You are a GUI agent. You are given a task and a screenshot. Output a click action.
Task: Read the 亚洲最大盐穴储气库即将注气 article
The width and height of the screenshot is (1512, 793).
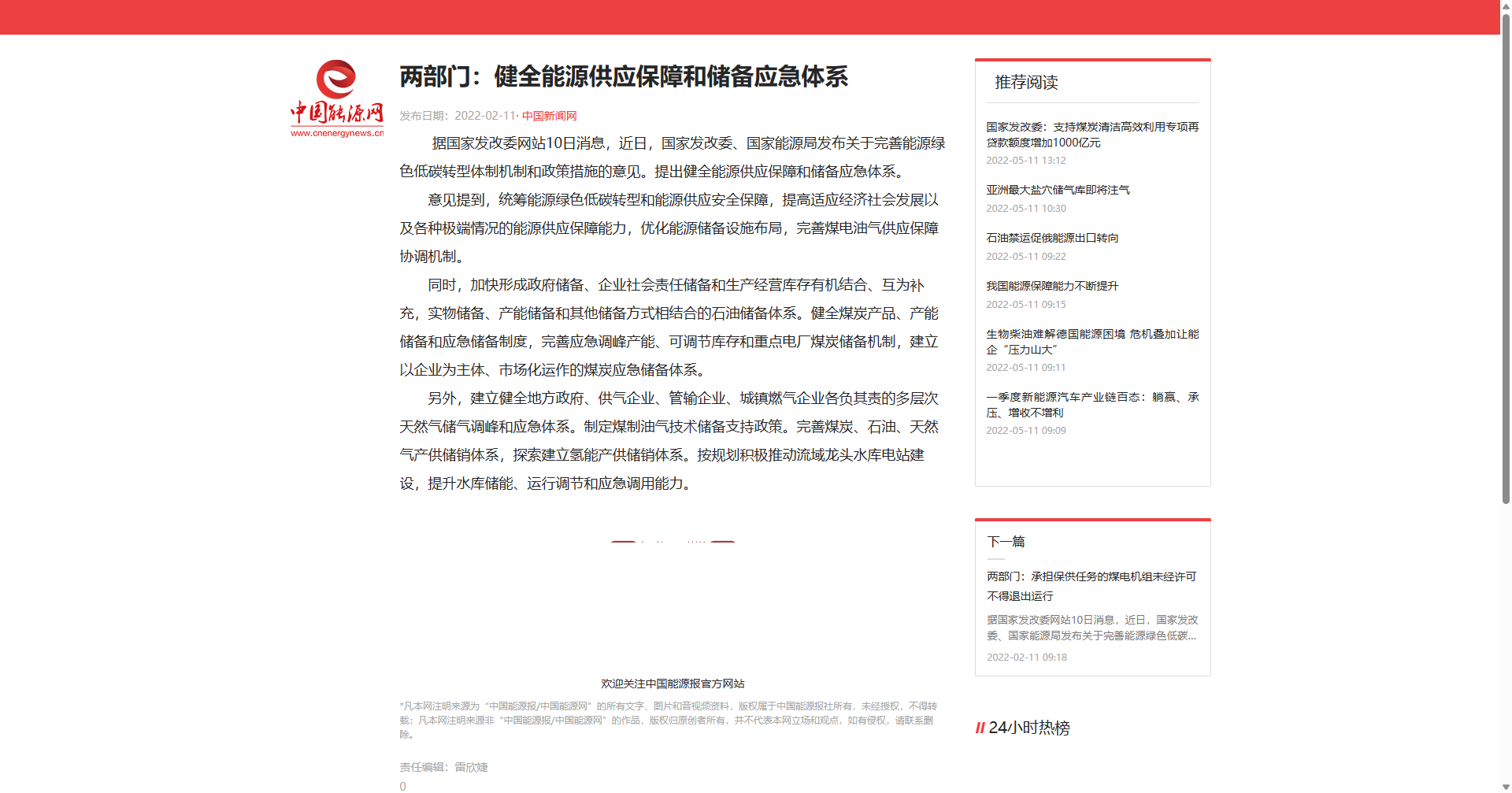(1058, 190)
